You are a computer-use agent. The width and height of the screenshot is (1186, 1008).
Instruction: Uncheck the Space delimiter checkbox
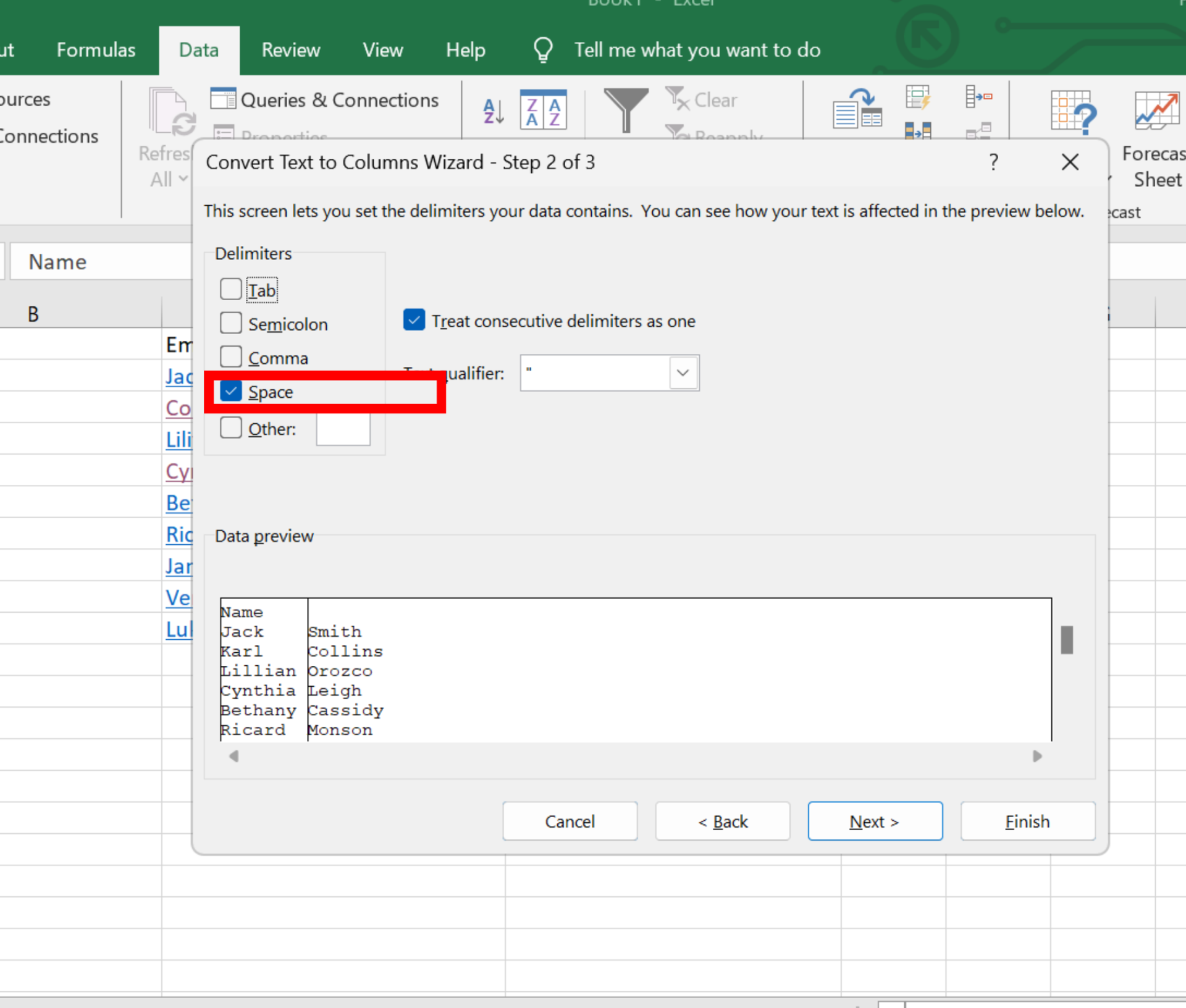pyautogui.click(x=231, y=392)
